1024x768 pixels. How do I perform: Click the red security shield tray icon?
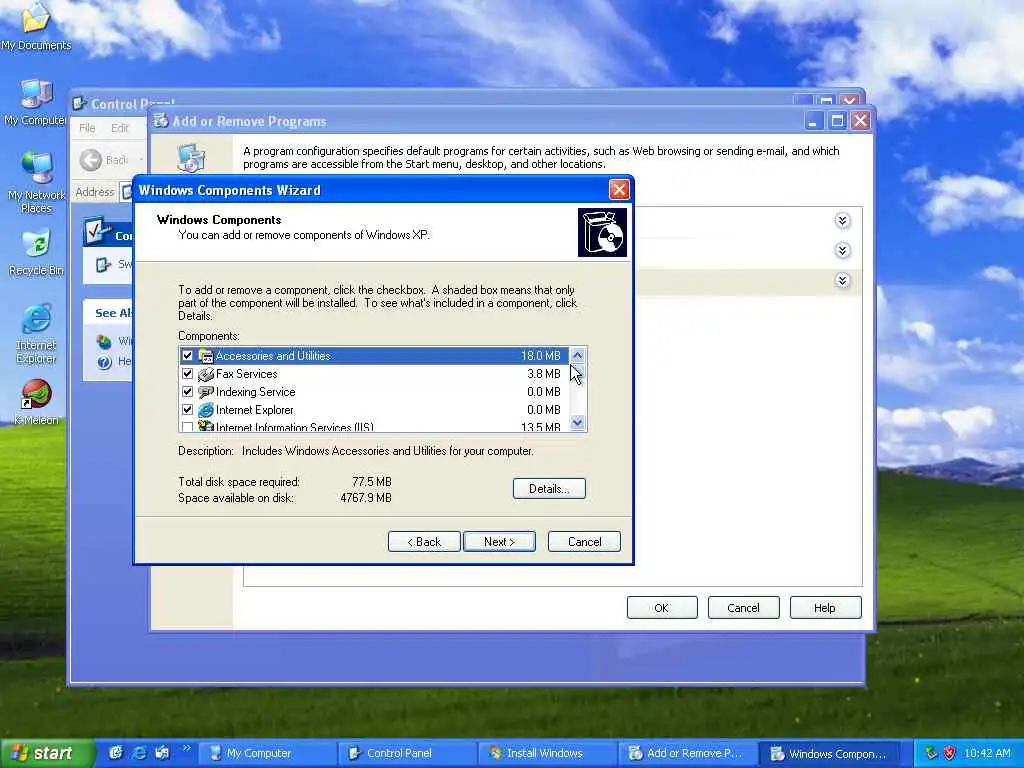click(x=950, y=753)
